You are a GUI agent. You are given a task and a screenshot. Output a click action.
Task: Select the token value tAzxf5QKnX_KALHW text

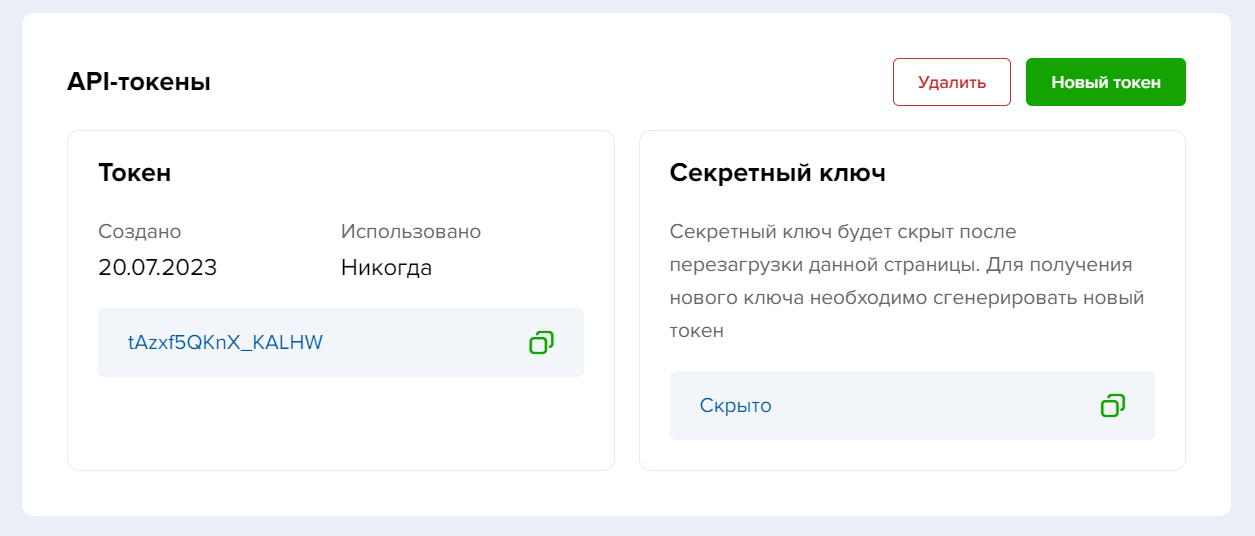(225, 343)
